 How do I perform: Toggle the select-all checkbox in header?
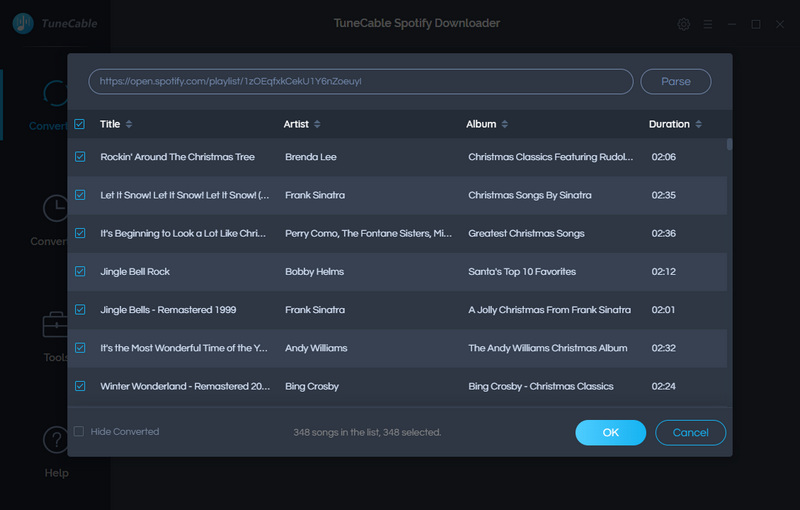click(80, 124)
